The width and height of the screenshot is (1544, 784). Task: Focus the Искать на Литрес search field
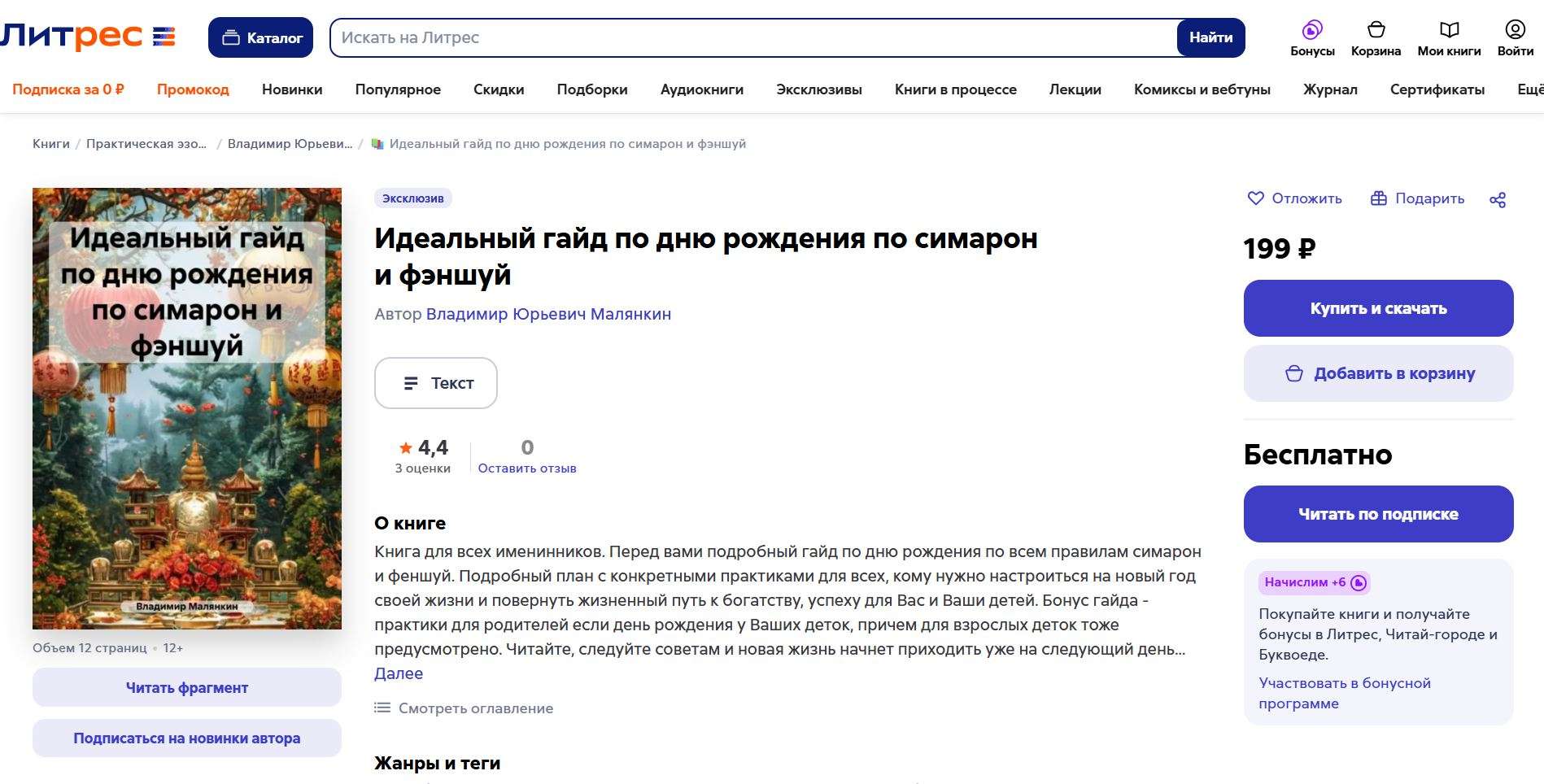pos(753,37)
